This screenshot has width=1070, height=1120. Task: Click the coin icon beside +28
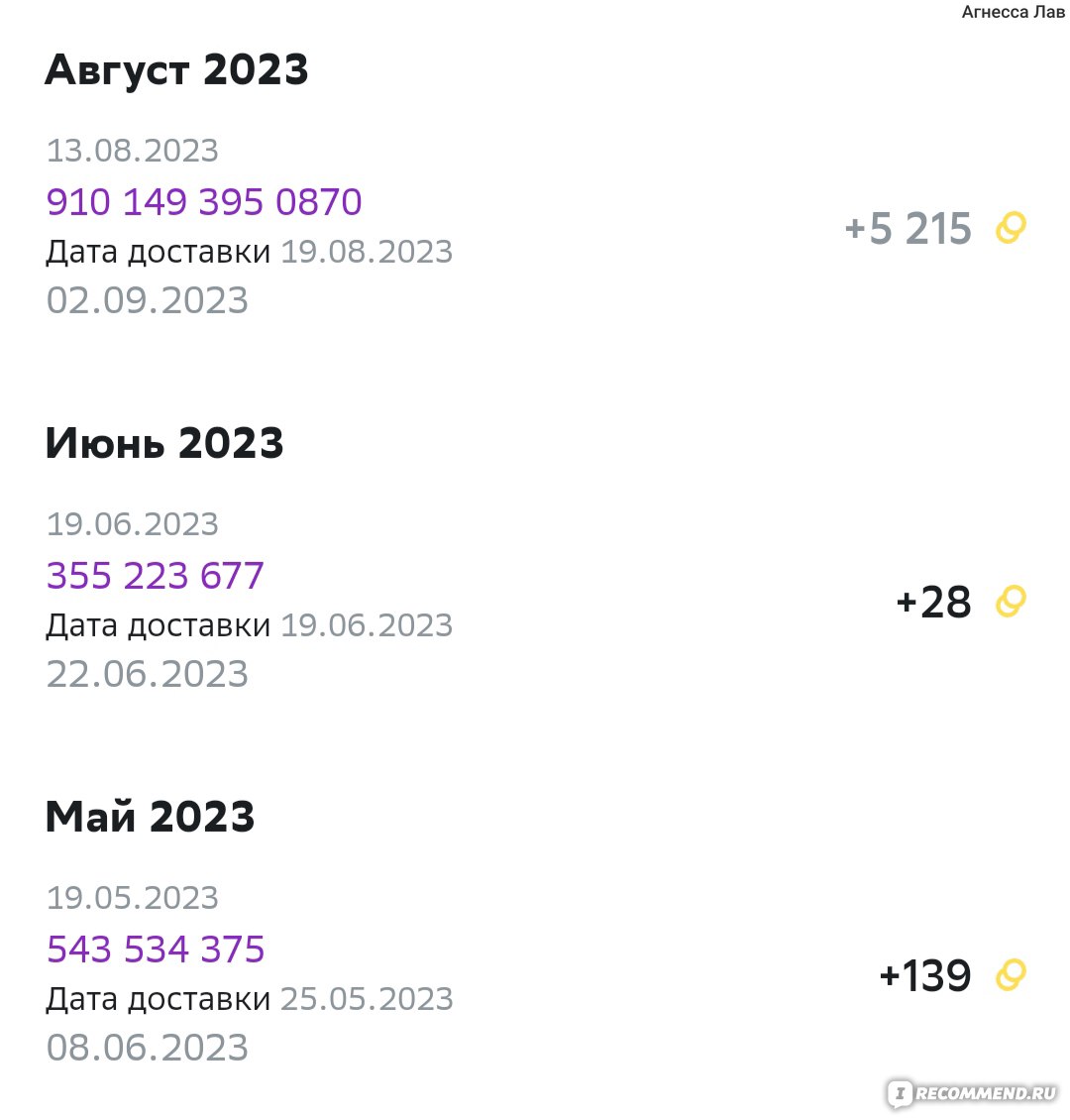click(1011, 602)
